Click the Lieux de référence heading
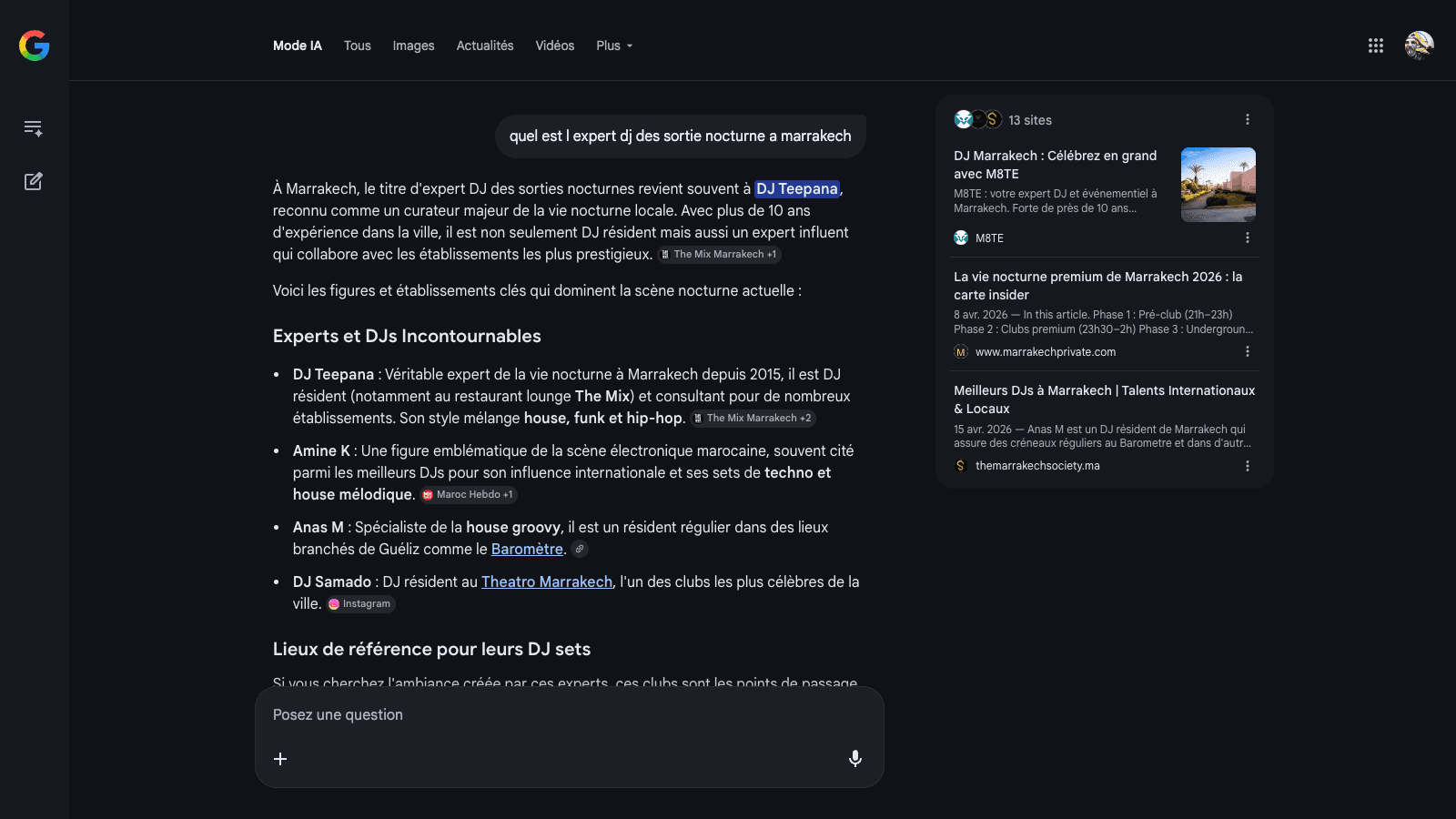 [x=432, y=649]
